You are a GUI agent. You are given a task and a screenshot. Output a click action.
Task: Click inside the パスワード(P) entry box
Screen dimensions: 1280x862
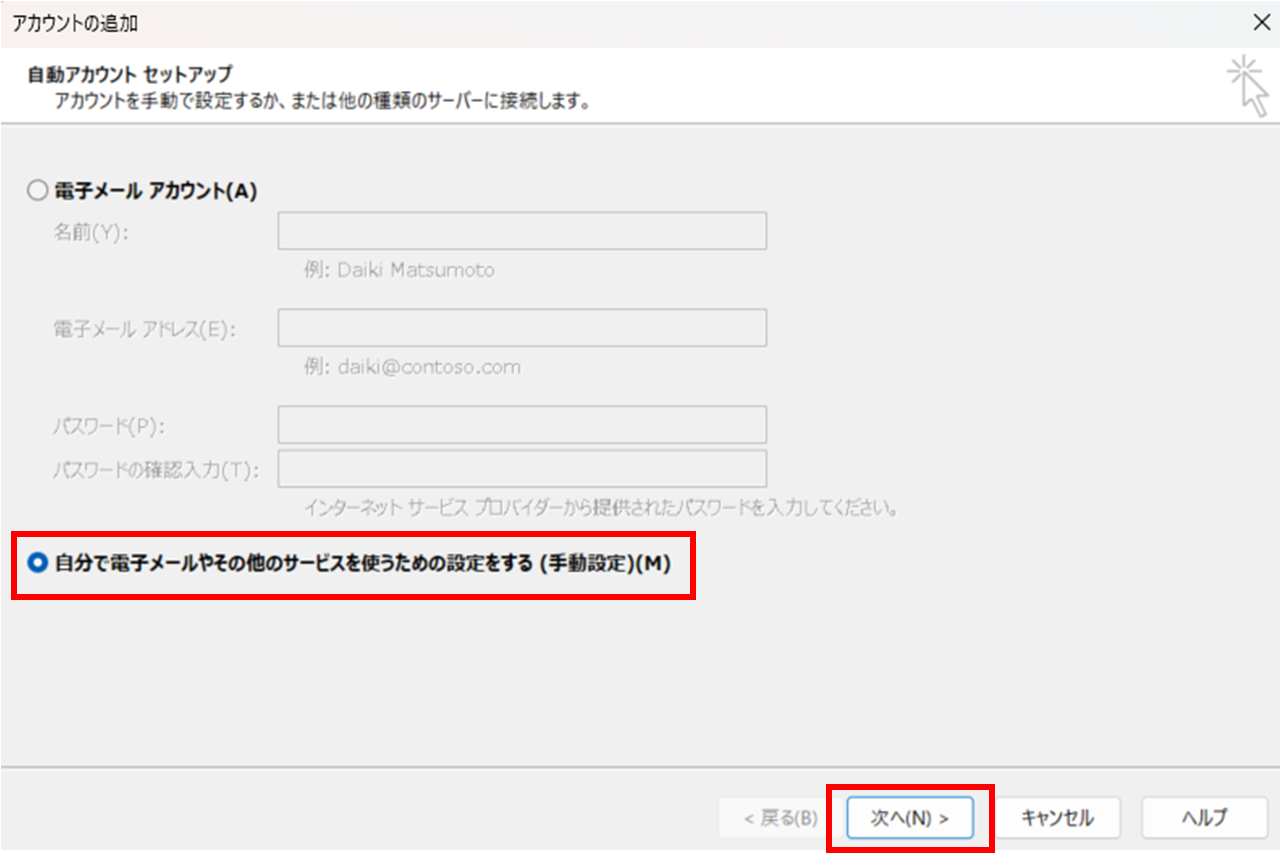click(522, 425)
